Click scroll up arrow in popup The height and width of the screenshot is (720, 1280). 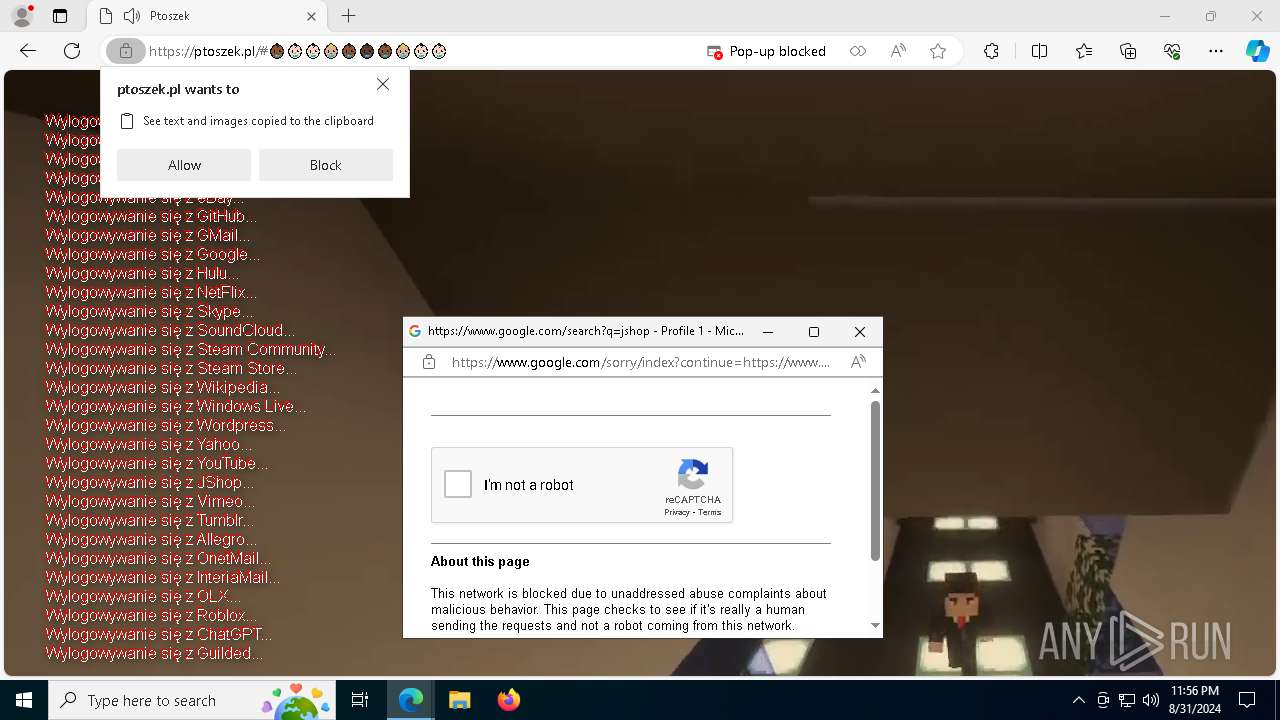pos(875,391)
